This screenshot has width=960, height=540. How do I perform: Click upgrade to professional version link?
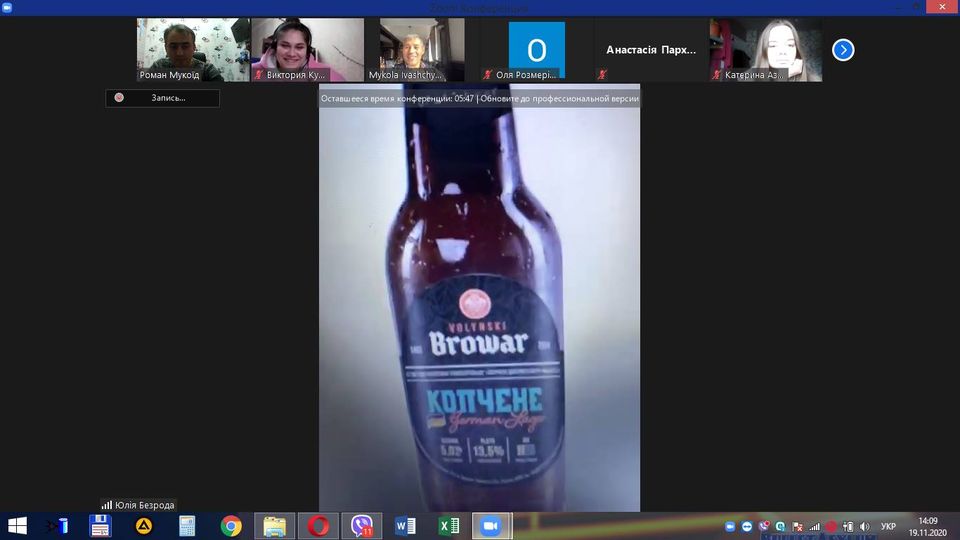559,98
